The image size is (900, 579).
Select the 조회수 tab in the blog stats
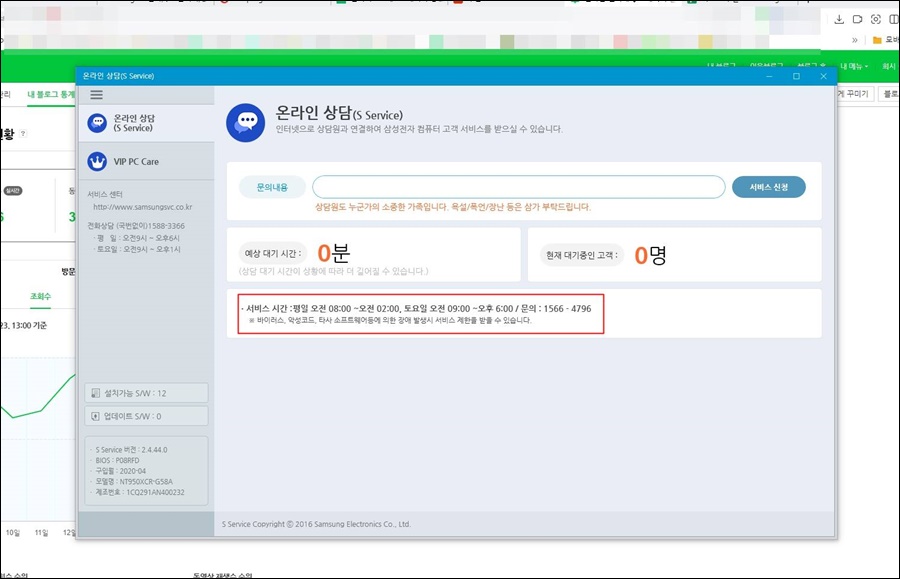click(40, 296)
